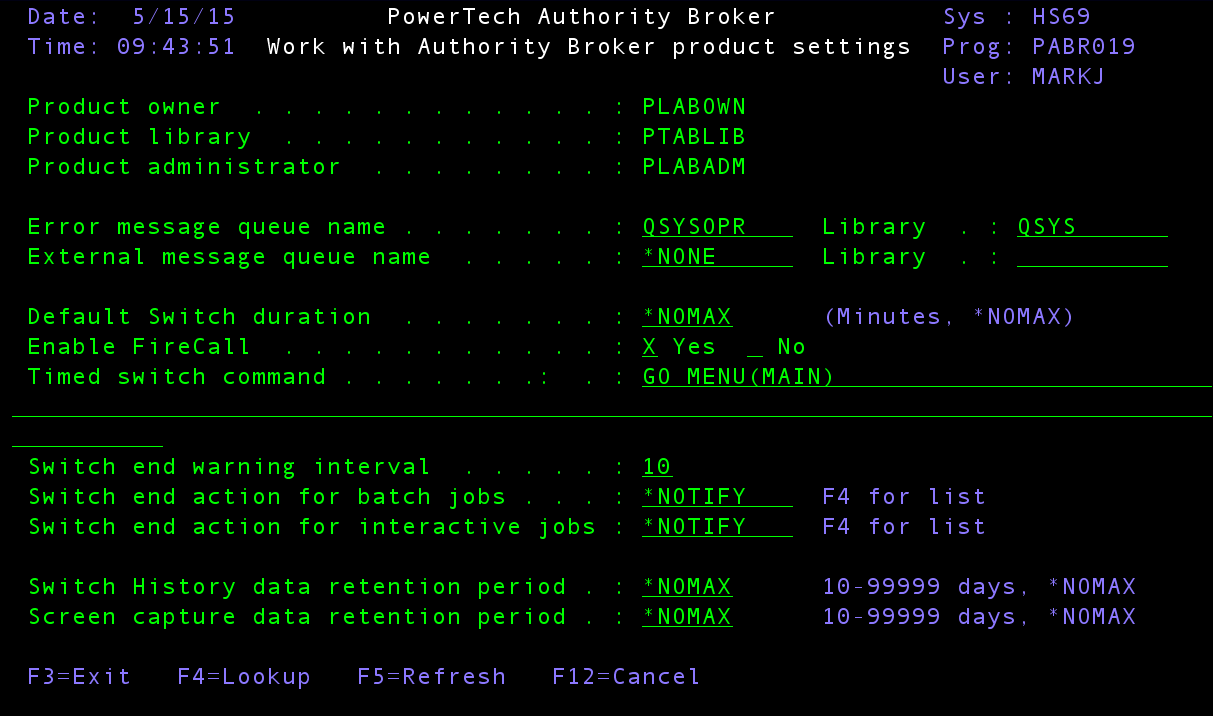This screenshot has height=716, width=1213.
Task: Click F12=Cancel function key
Action: pyautogui.click(x=627, y=677)
